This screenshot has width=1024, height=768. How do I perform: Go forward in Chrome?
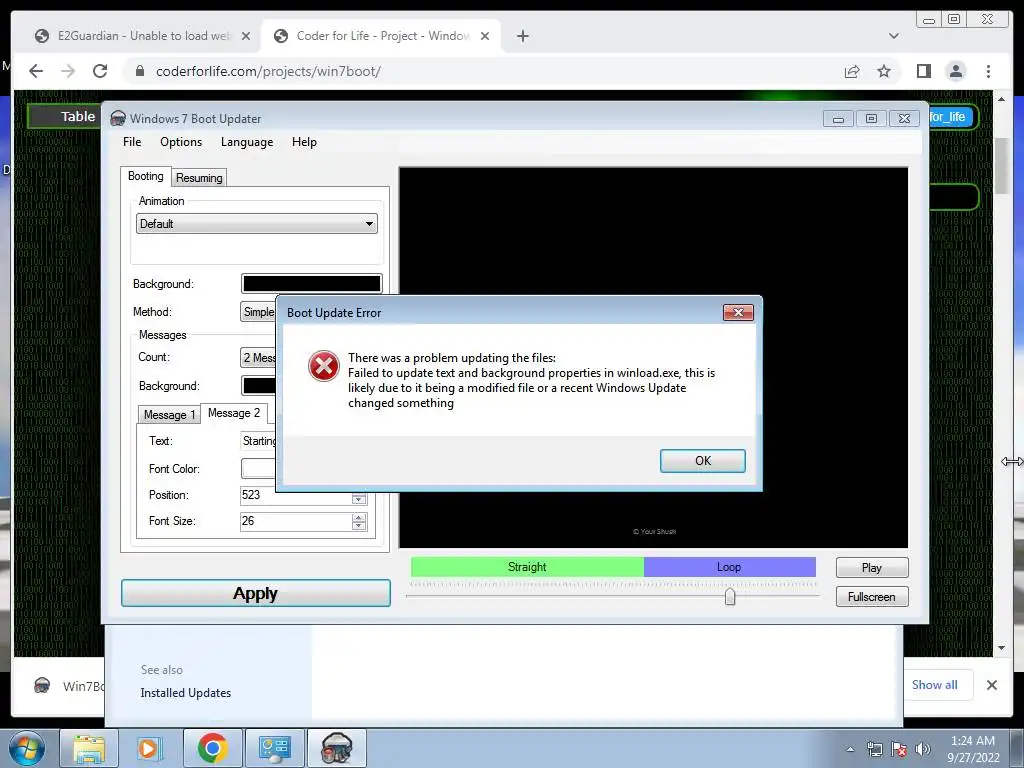coord(68,71)
